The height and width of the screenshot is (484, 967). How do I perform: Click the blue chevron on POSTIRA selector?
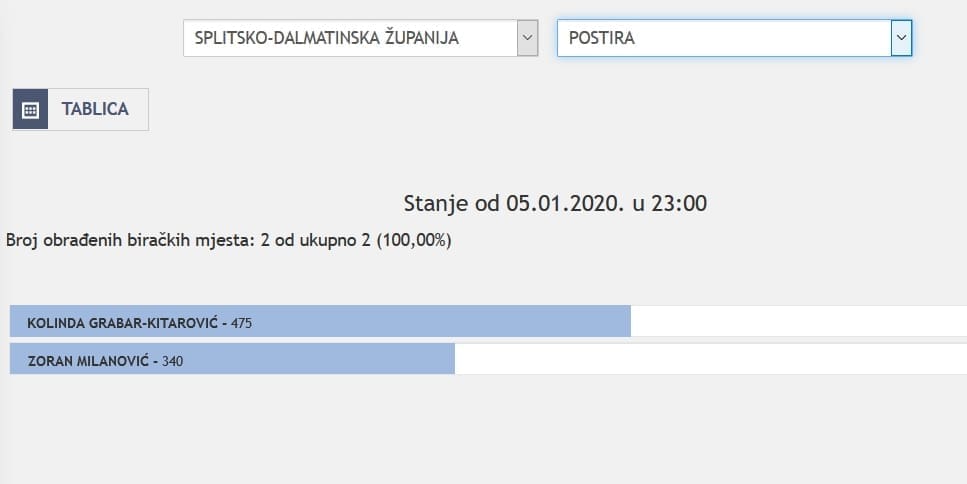click(901, 39)
